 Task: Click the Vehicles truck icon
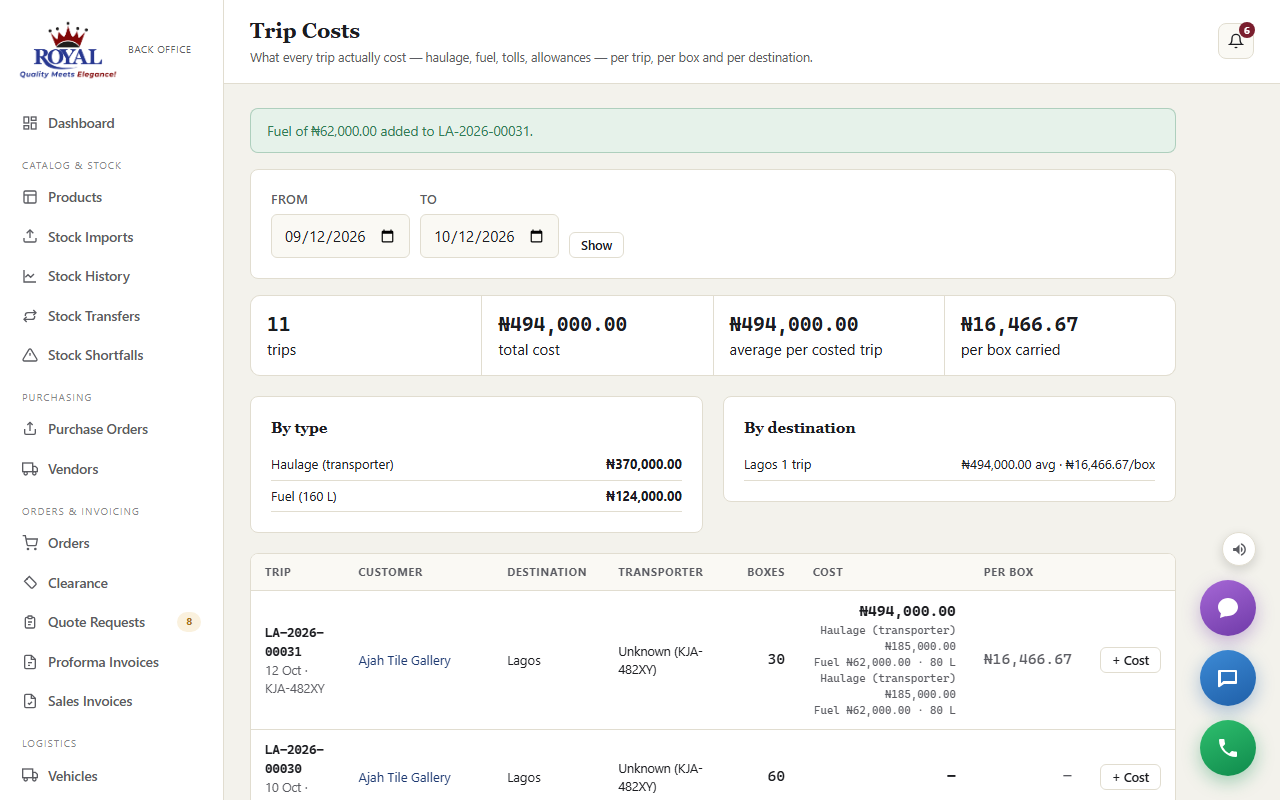[30, 776]
